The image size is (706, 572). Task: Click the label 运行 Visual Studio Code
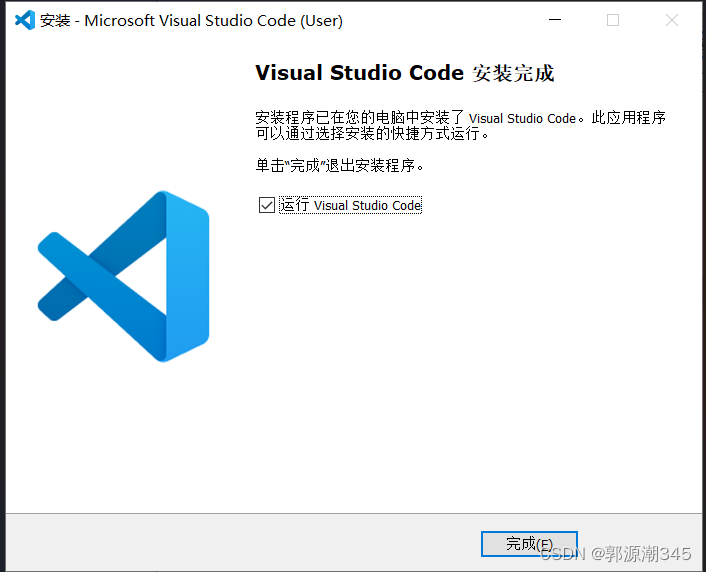coord(350,205)
